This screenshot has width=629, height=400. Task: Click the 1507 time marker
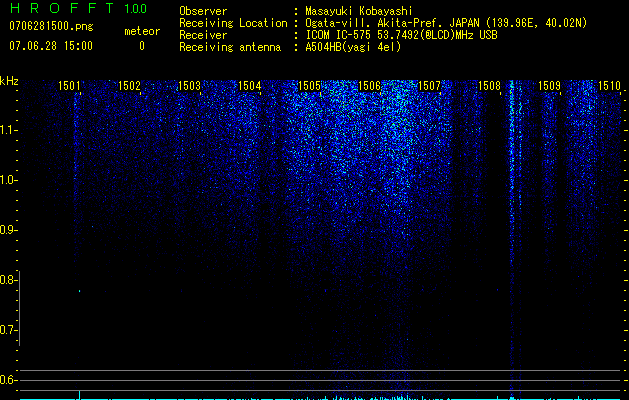pyautogui.click(x=429, y=85)
